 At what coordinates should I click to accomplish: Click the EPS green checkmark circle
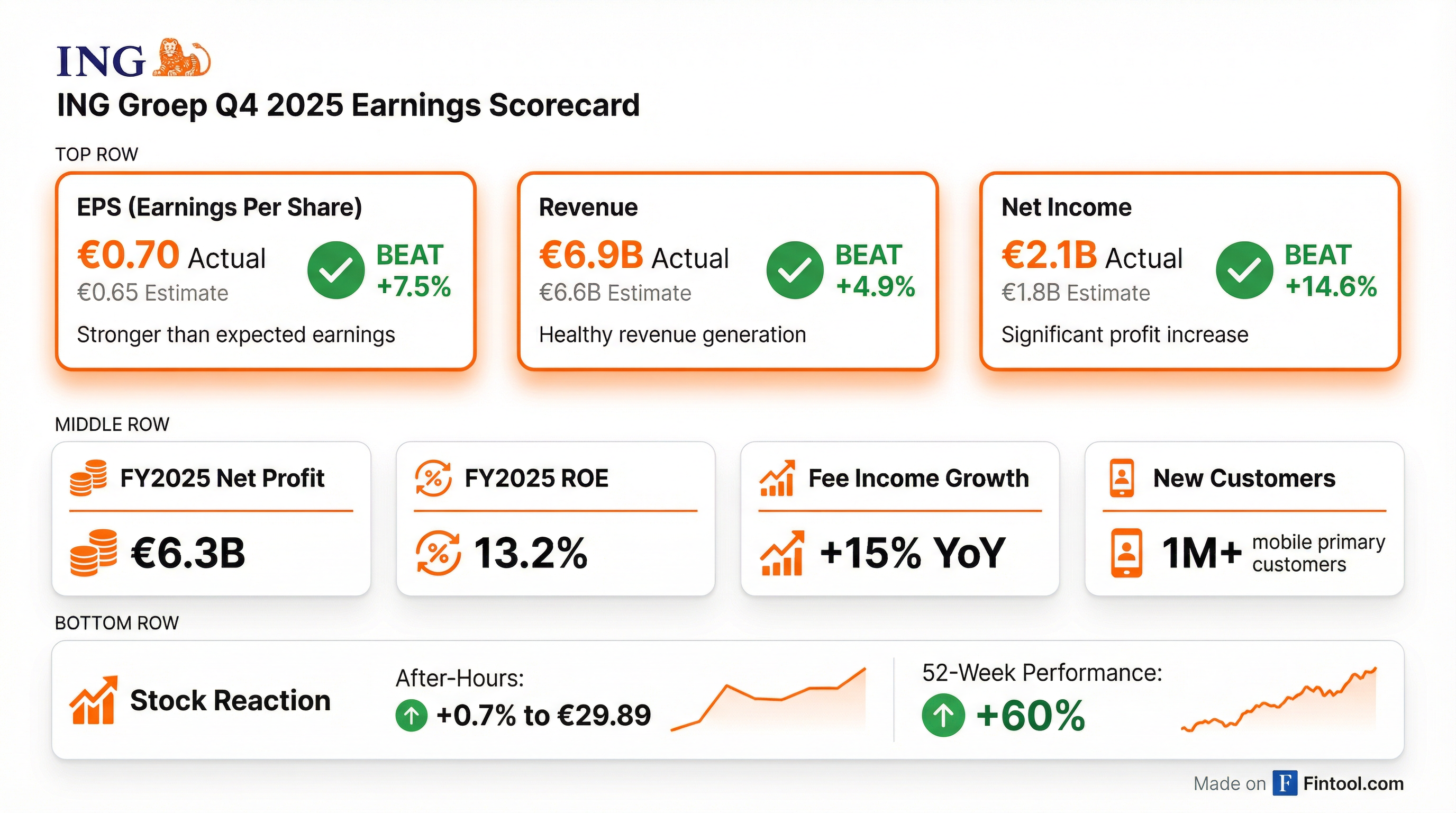click(x=336, y=270)
